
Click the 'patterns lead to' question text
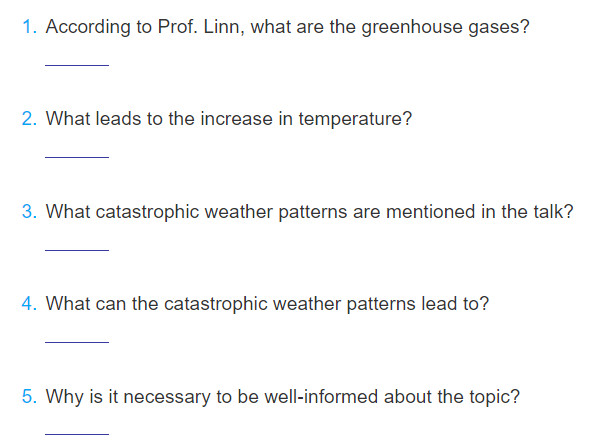267,304
